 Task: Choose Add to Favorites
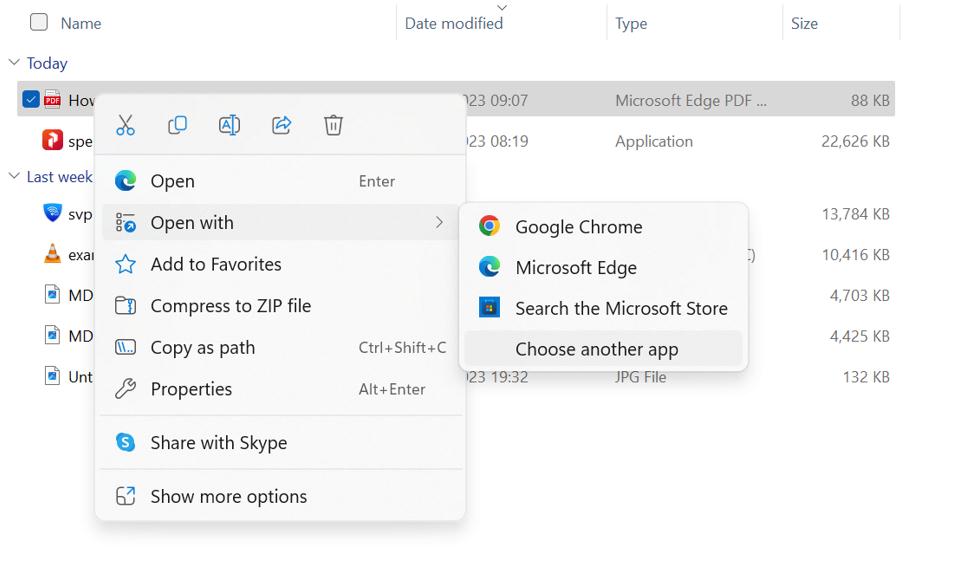[x=215, y=265]
